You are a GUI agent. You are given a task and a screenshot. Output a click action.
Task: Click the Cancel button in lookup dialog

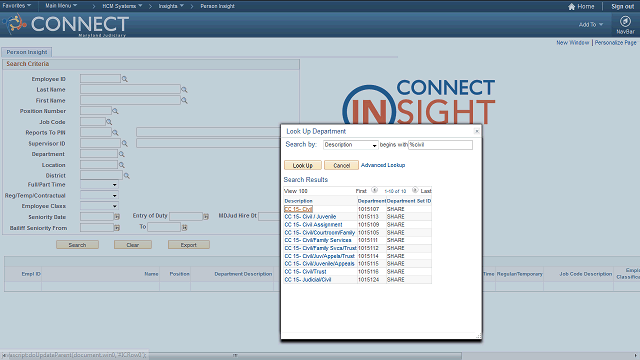[x=341, y=165]
